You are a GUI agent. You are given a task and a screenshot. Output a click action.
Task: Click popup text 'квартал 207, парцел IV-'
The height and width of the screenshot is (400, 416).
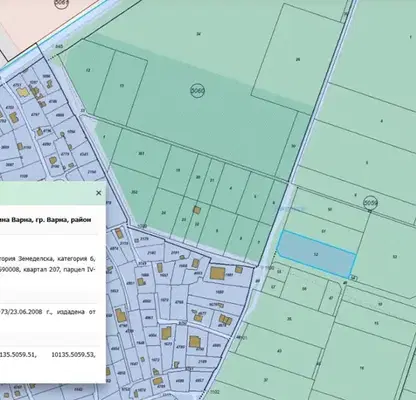(59, 270)
